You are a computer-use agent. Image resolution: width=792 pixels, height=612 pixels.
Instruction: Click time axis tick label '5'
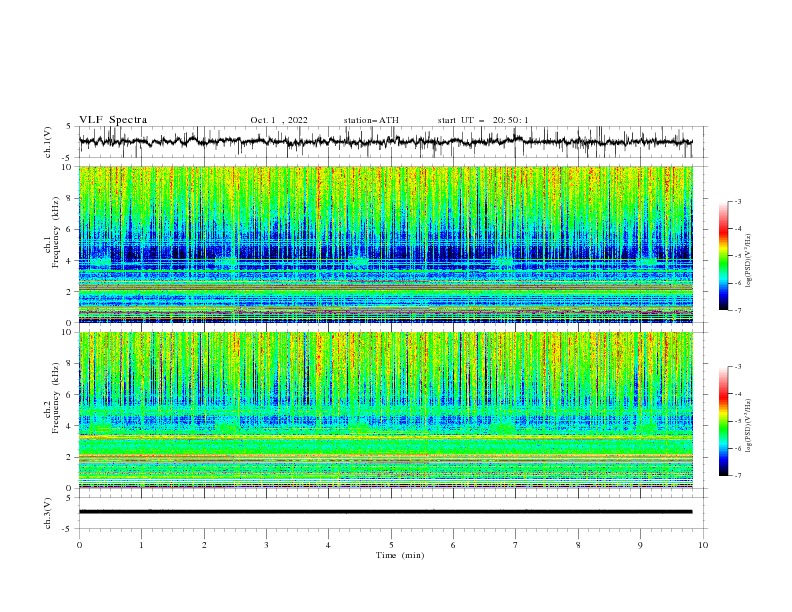pyautogui.click(x=391, y=545)
